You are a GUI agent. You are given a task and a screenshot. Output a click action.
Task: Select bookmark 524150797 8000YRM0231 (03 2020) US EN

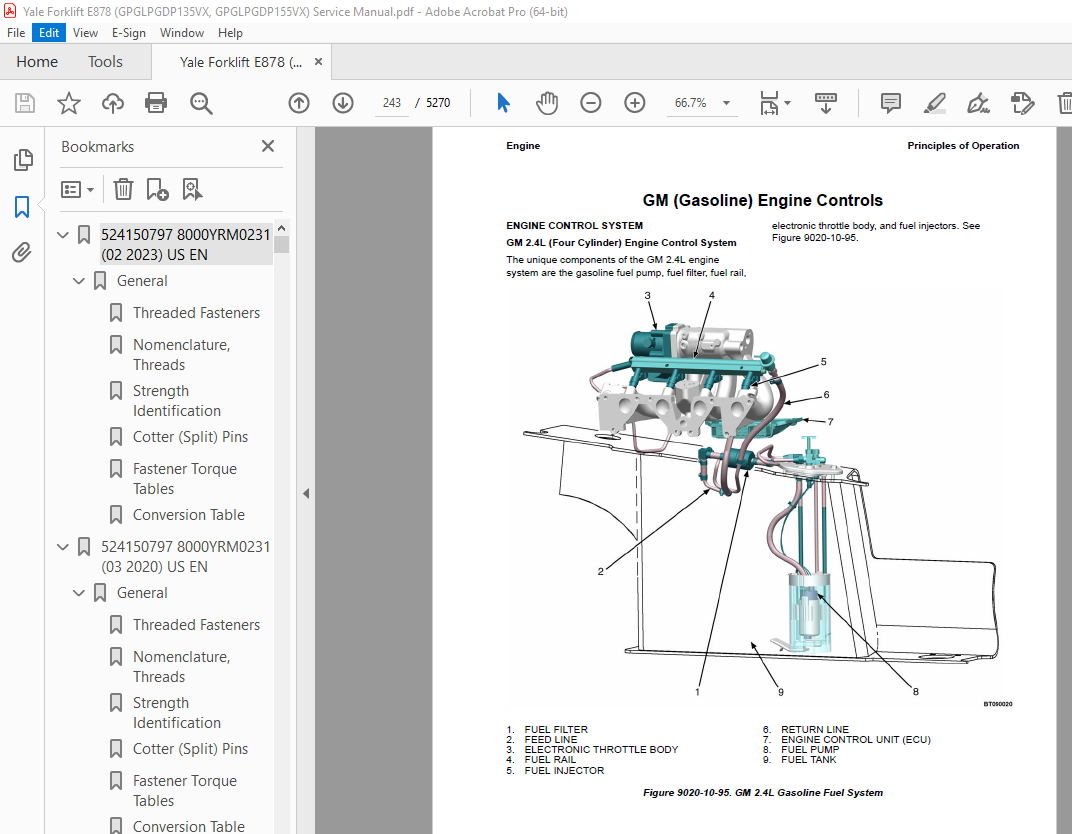click(x=186, y=556)
